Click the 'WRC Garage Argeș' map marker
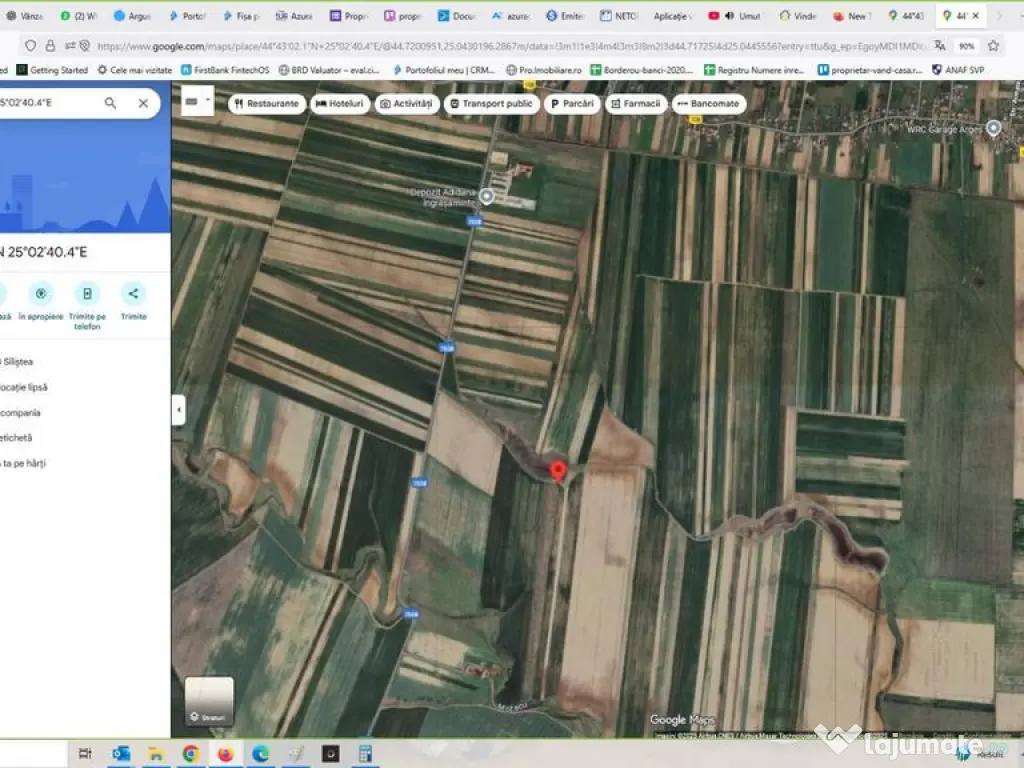The width and height of the screenshot is (1024, 768). click(993, 128)
